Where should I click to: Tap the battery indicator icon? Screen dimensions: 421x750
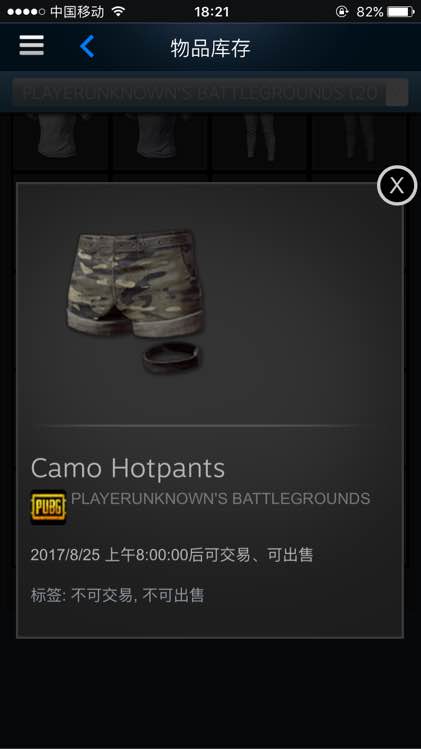pyautogui.click(x=401, y=11)
